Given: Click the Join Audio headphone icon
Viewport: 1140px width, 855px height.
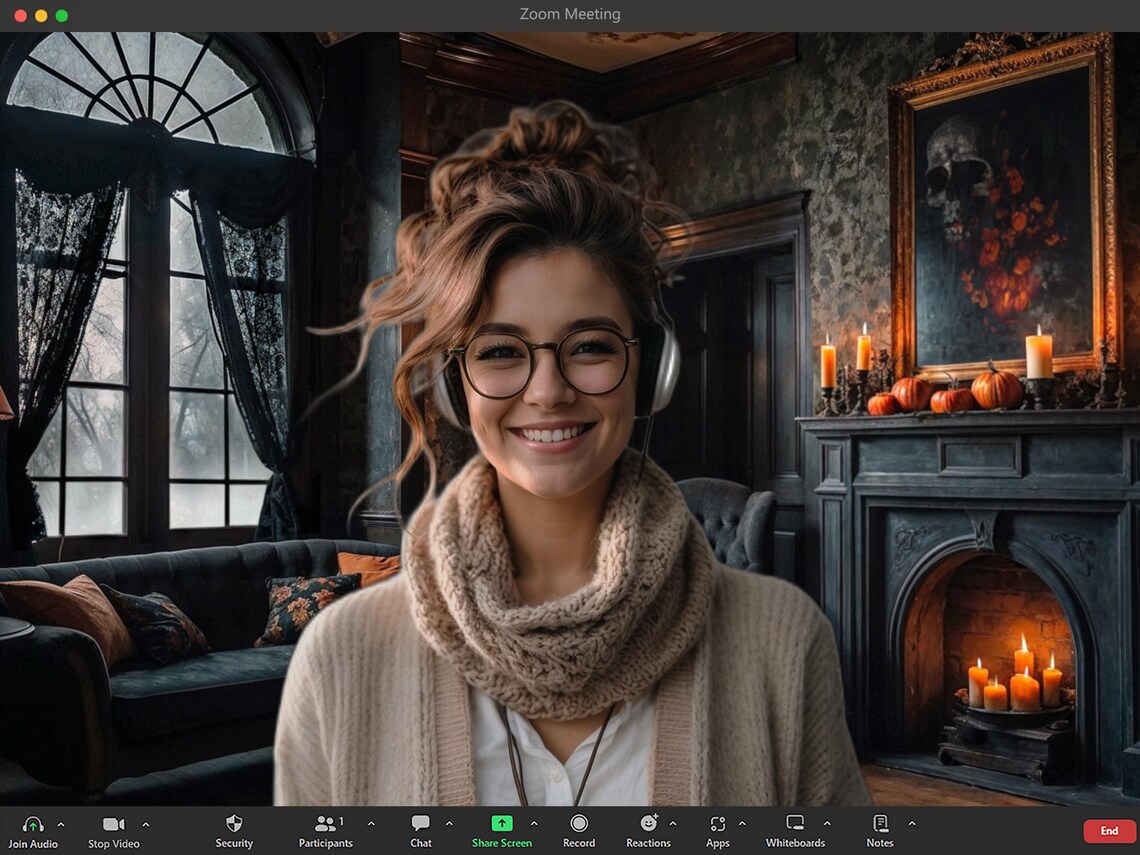Looking at the screenshot, I should tap(33, 824).
